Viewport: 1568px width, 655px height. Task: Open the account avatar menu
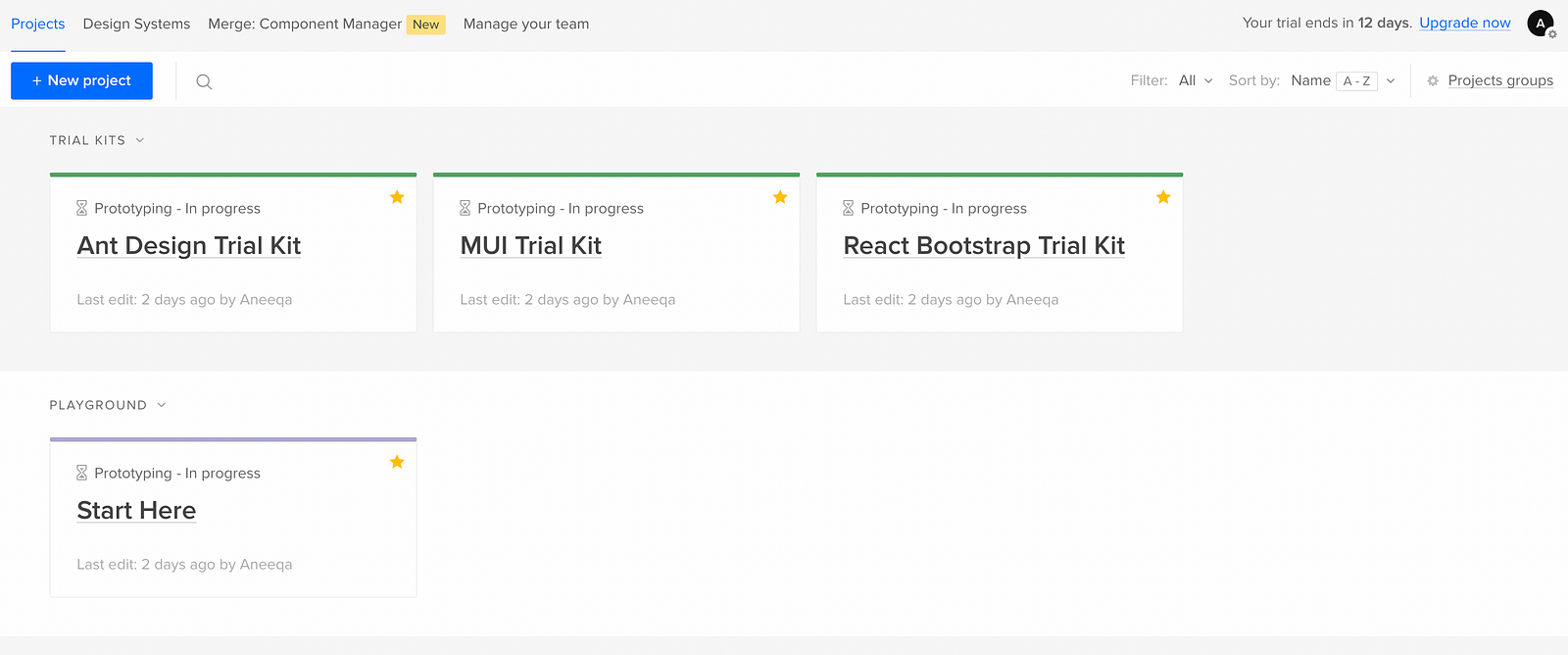(x=1541, y=24)
